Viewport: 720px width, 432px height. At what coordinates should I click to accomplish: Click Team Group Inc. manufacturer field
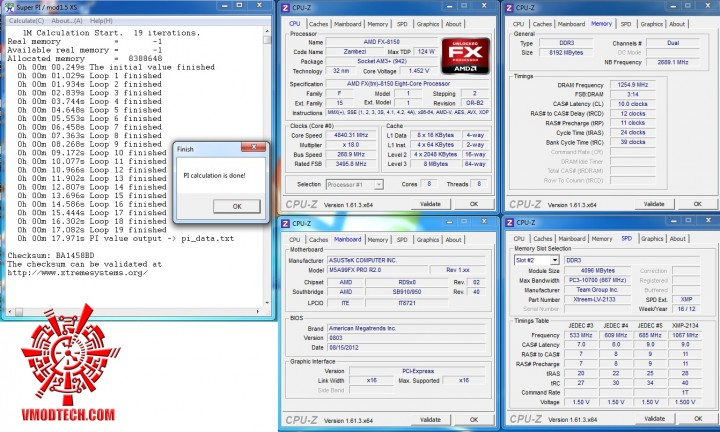point(597,290)
